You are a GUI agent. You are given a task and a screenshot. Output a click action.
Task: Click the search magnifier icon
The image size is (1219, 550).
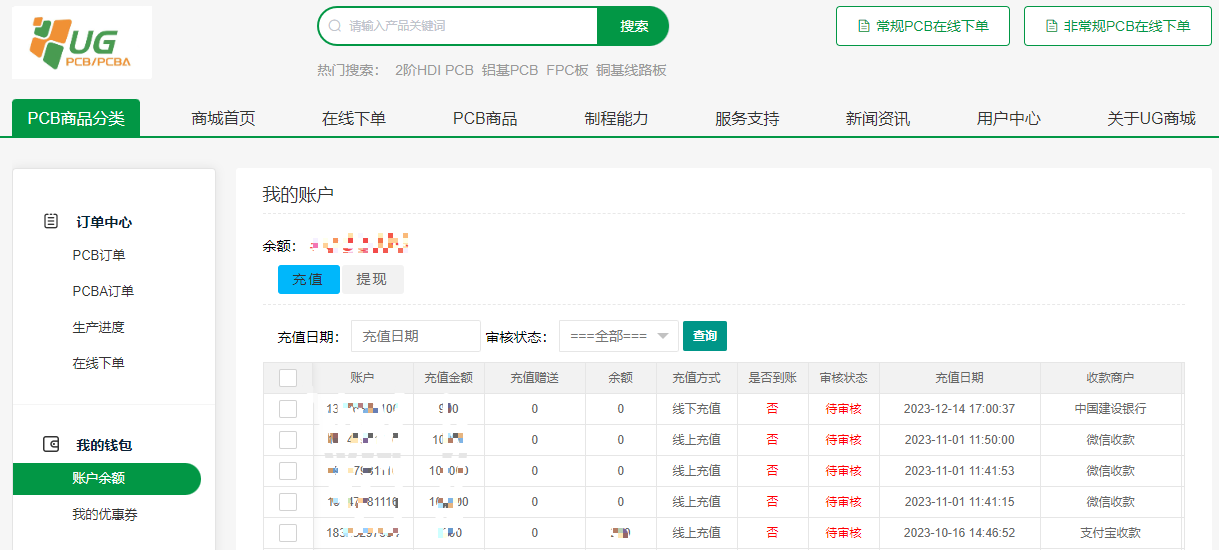pos(335,26)
